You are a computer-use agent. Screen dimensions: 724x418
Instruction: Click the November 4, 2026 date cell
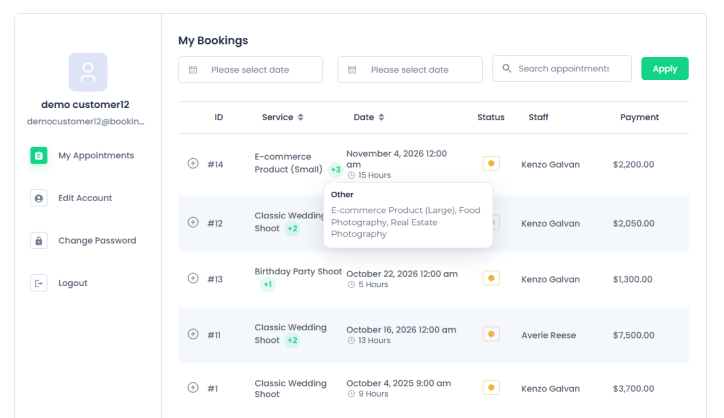click(x=397, y=159)
